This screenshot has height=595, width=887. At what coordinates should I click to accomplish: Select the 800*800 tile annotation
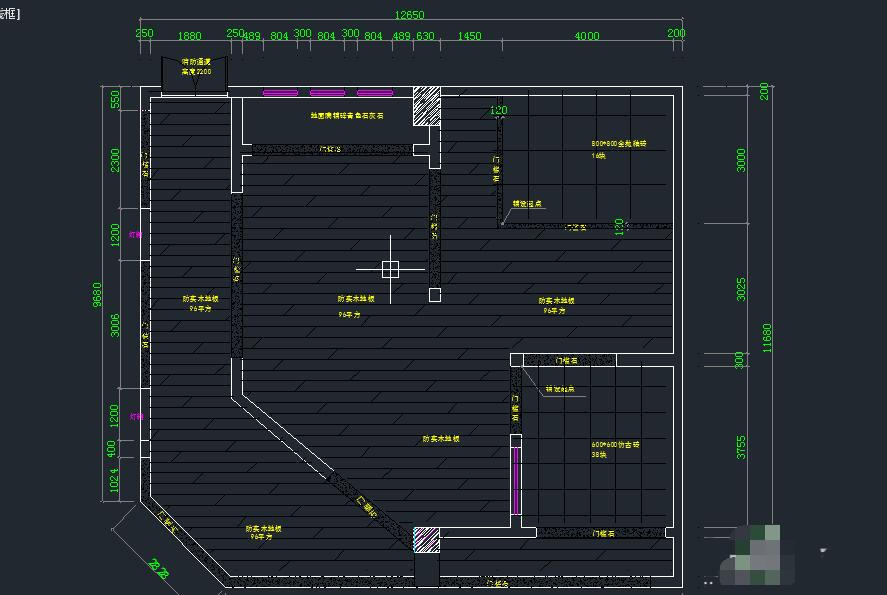click(619, 144)
